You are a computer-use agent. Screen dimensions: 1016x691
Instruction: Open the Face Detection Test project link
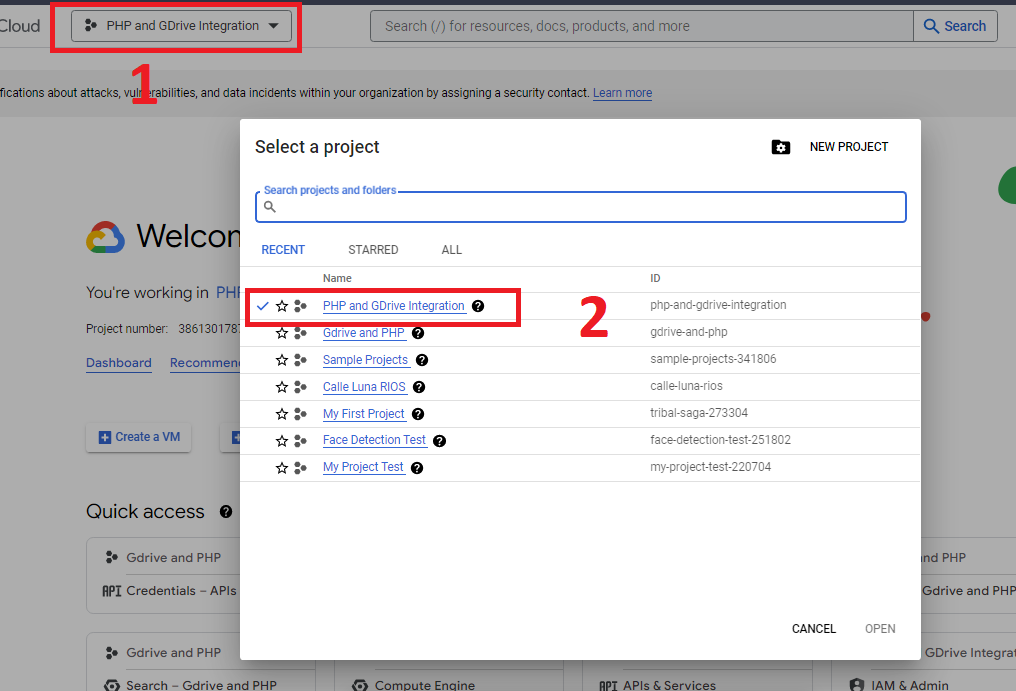pos(375,440)
